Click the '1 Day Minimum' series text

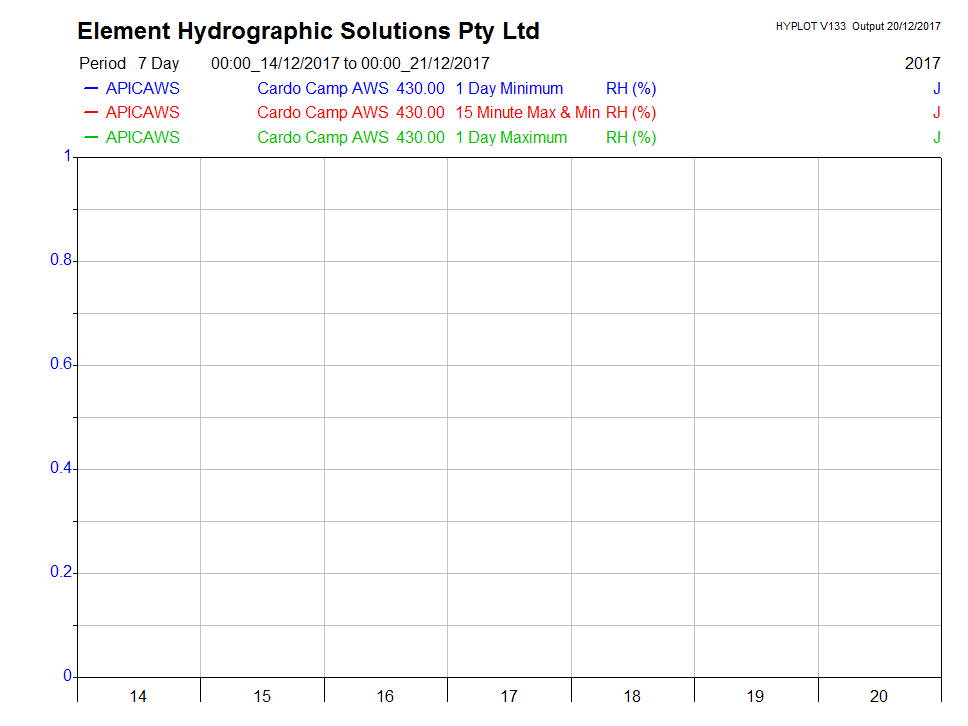coord(509,89)
